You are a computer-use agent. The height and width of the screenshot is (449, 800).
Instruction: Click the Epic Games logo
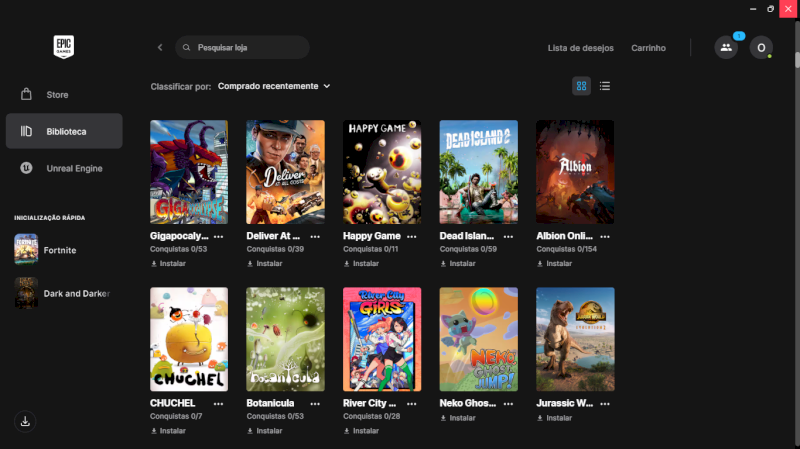pyautogui.click(x=64, y=47)
